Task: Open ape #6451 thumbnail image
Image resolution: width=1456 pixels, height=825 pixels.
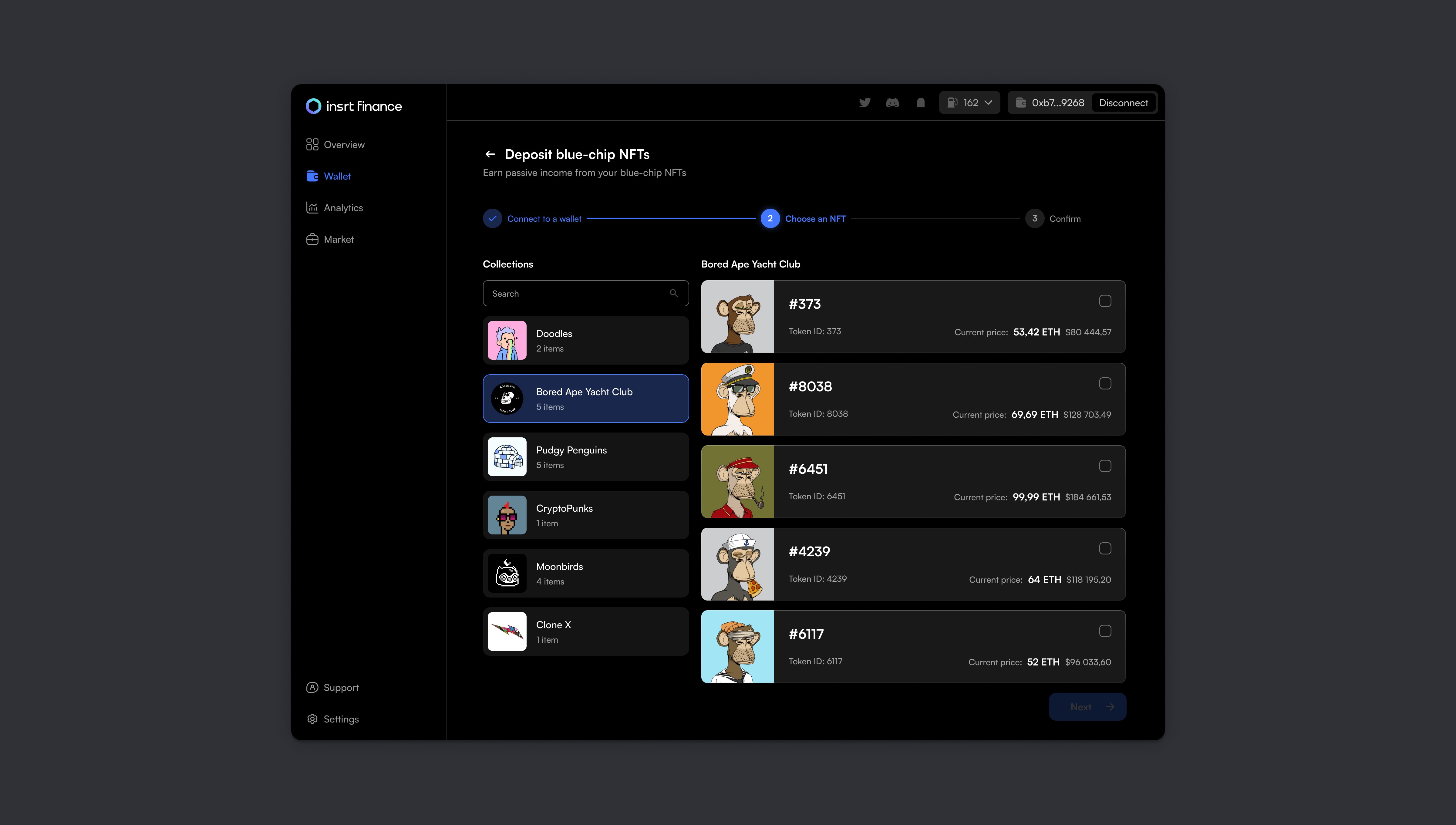Action: (x=738, y=482)
